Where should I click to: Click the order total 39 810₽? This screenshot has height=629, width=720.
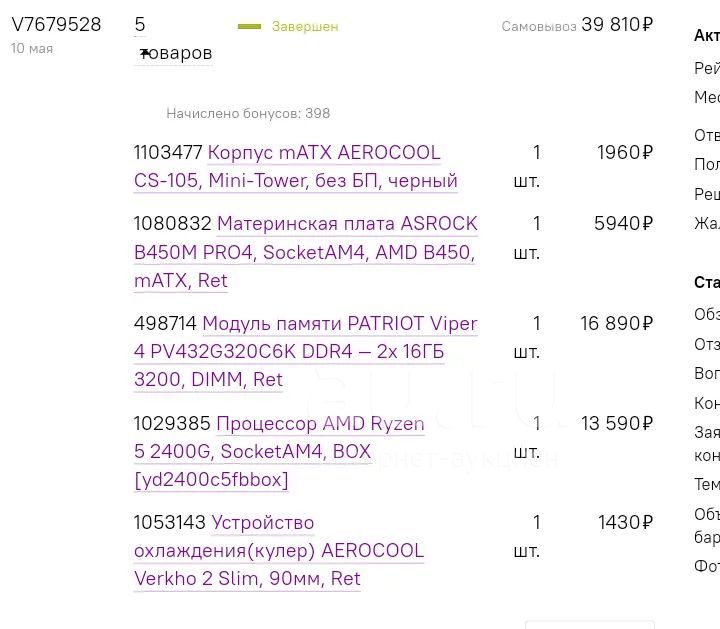point(617,24)
